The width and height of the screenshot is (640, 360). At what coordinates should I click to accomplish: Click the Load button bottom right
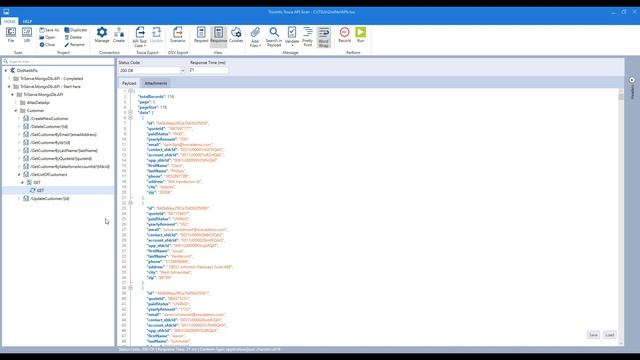[610, 335]
